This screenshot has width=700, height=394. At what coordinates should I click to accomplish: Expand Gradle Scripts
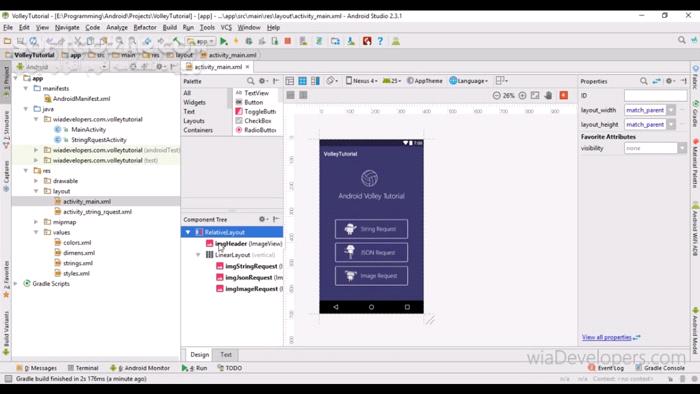pos(16,283)
